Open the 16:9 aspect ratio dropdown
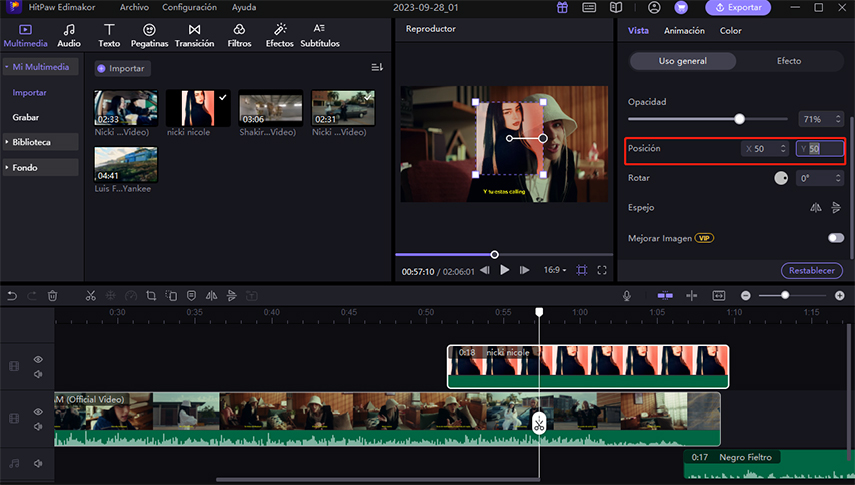 (x=555, y=270)
